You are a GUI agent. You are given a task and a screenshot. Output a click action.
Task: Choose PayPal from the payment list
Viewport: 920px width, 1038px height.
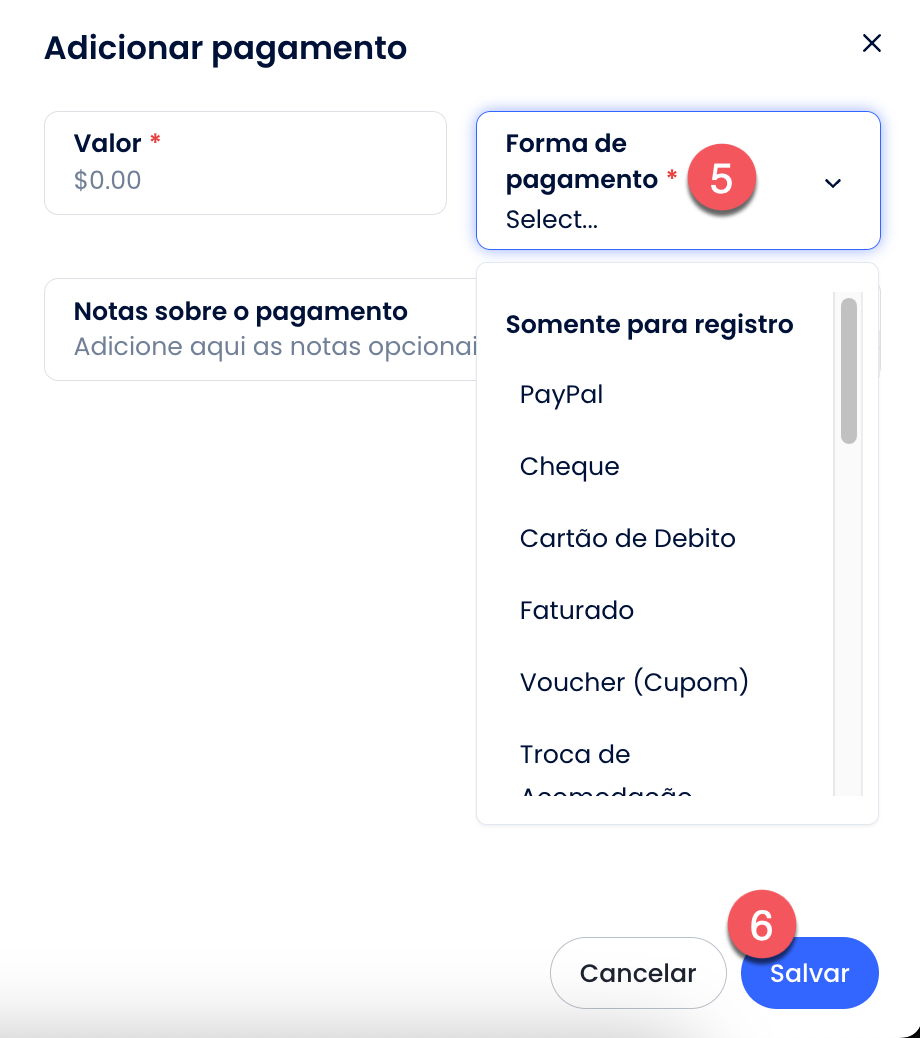click(x=561, y=395)
